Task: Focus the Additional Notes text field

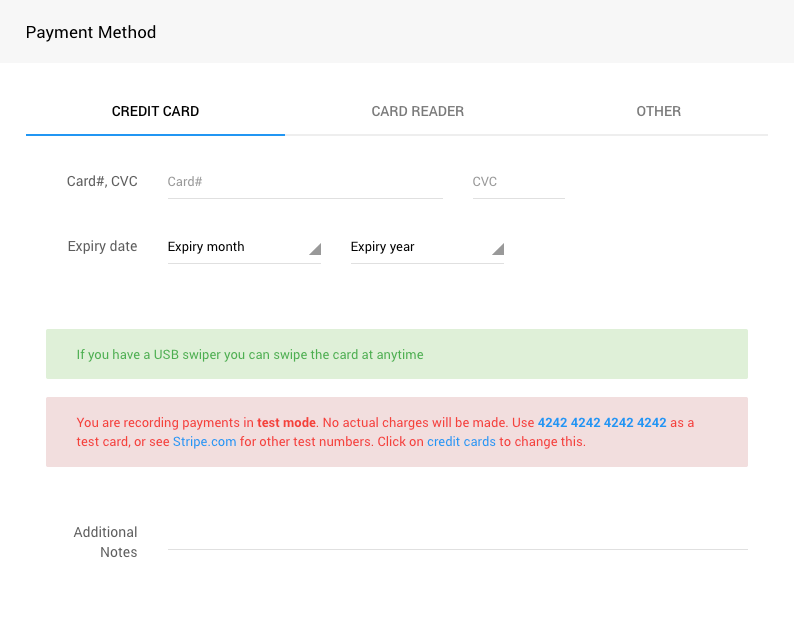Action: coord(457,536)
